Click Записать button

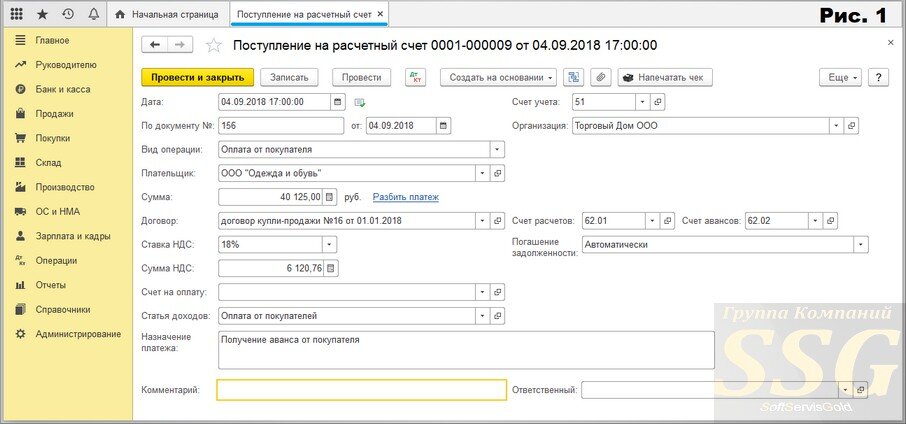289,77
